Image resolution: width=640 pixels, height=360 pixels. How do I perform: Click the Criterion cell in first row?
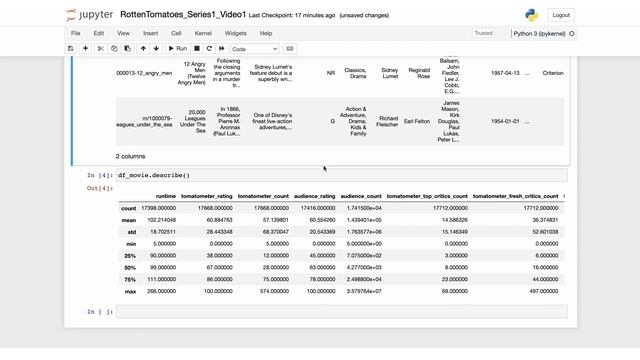pos(553,73)
